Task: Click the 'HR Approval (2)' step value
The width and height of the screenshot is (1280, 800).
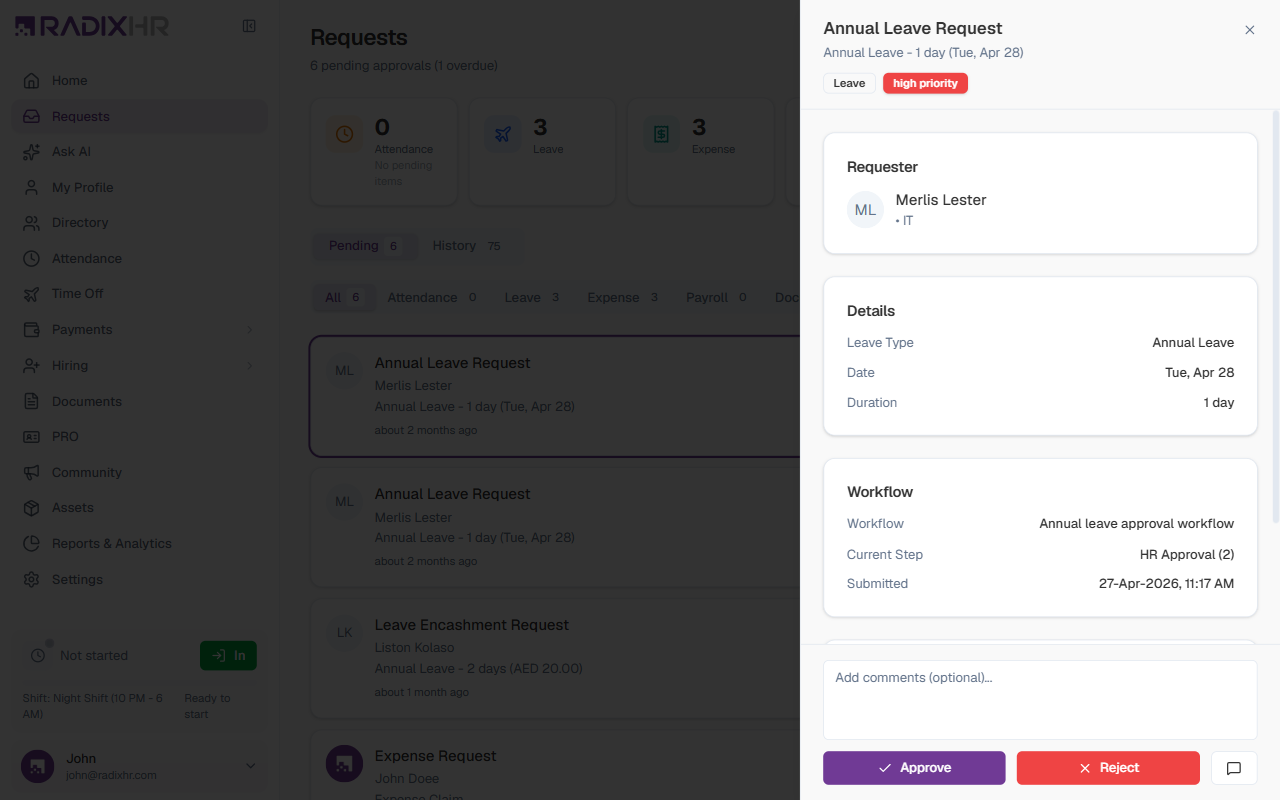Action: click(1187, 555)
